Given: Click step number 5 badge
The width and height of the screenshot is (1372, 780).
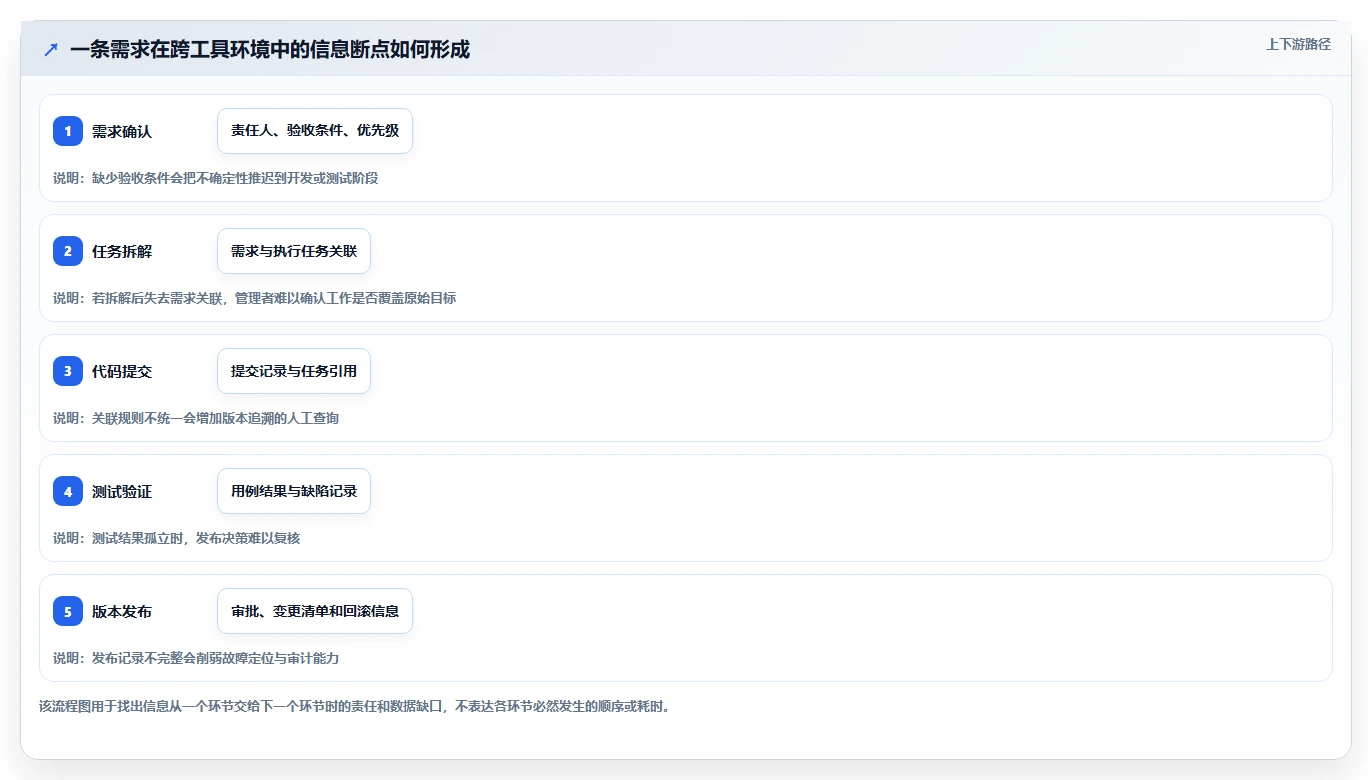Looking at the screenshot, I should [68, 611].
